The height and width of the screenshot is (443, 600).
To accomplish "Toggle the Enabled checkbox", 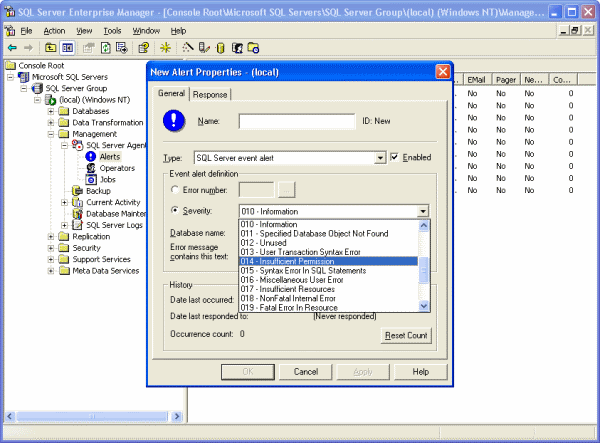I will 394,157.
